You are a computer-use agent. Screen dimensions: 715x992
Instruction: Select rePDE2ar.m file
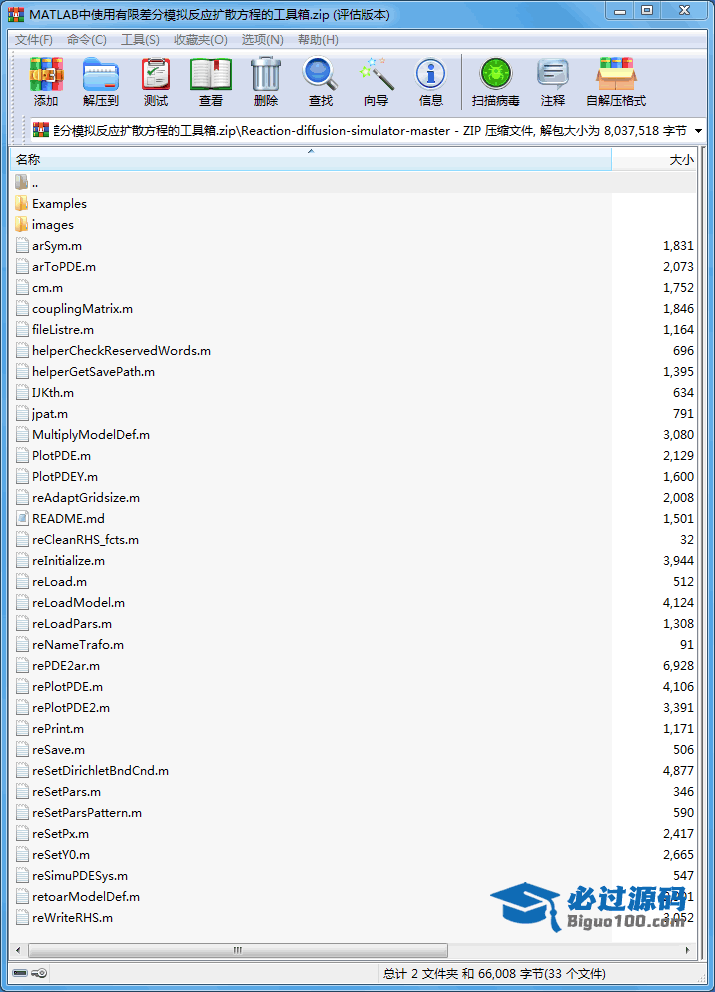click(x=66, y=665)
